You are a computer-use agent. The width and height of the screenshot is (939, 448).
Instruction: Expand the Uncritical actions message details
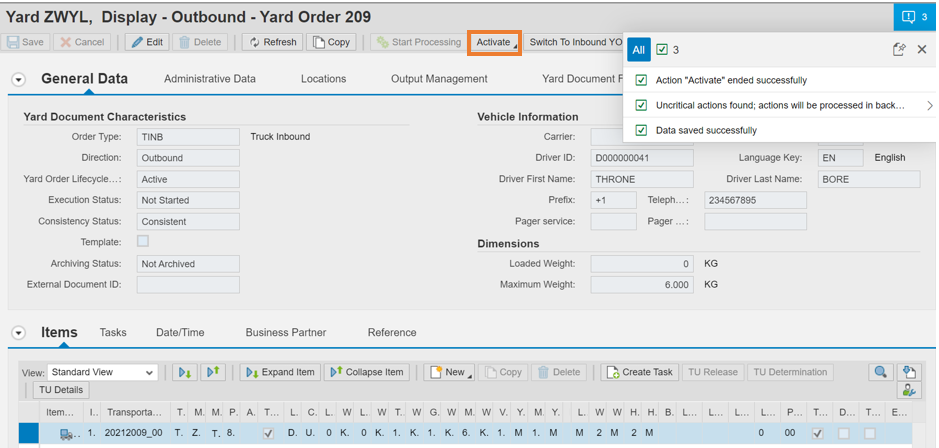click(929, 105)
